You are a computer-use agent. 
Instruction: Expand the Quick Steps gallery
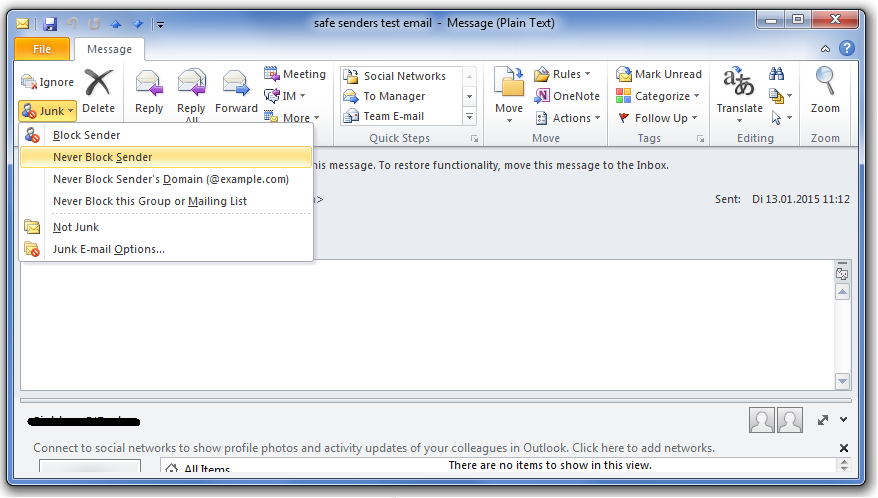tap(469, 117)
